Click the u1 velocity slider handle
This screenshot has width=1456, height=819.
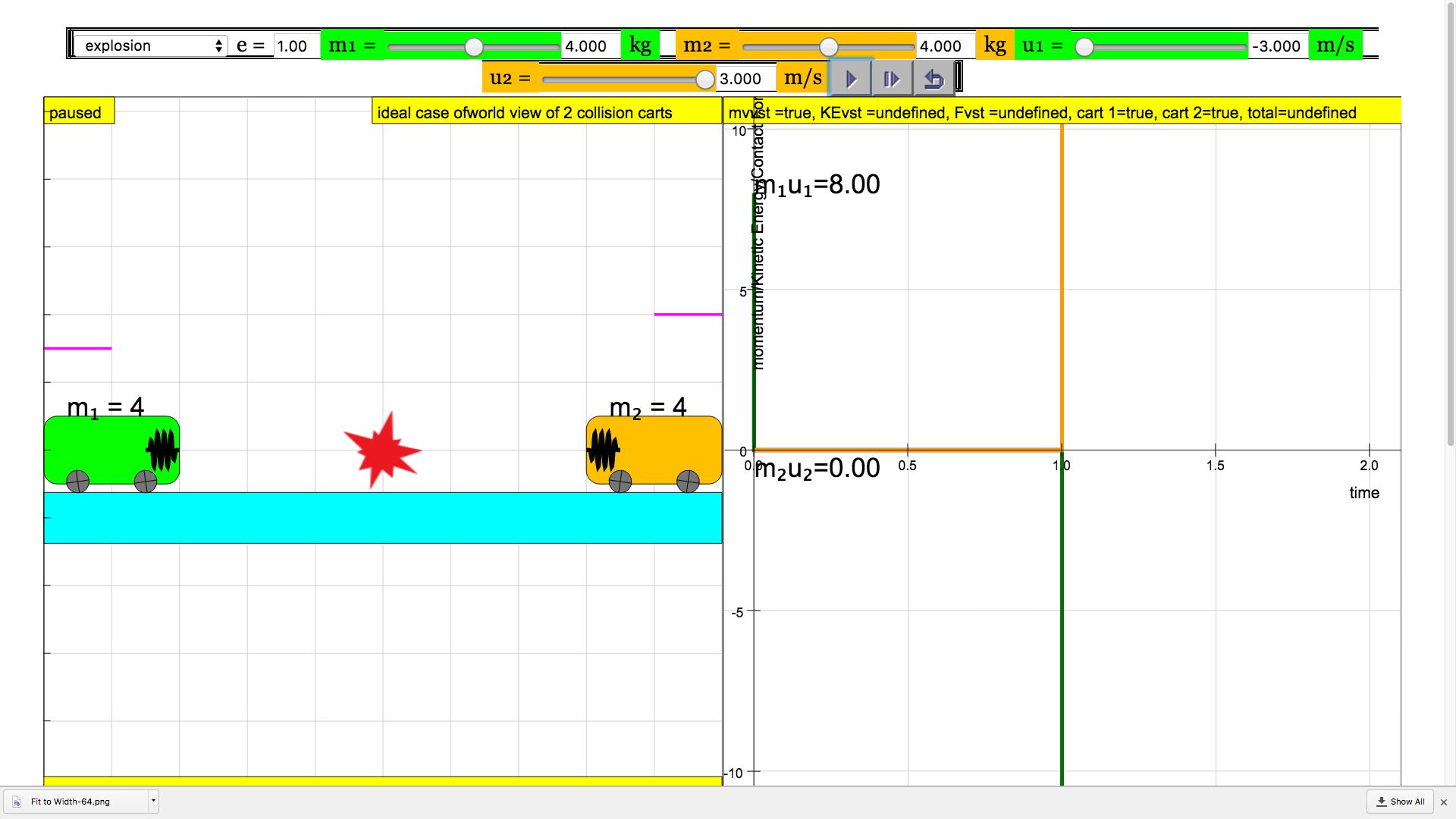coord(1084,47)
